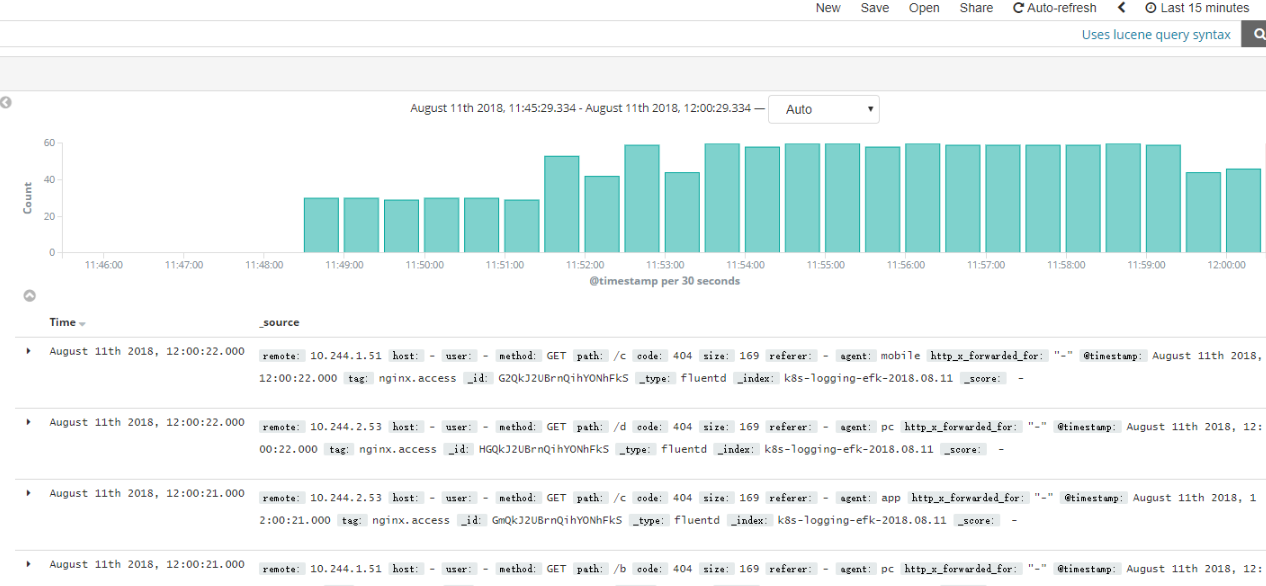
Task: Open the Share menu option
Action: point(976,8)
